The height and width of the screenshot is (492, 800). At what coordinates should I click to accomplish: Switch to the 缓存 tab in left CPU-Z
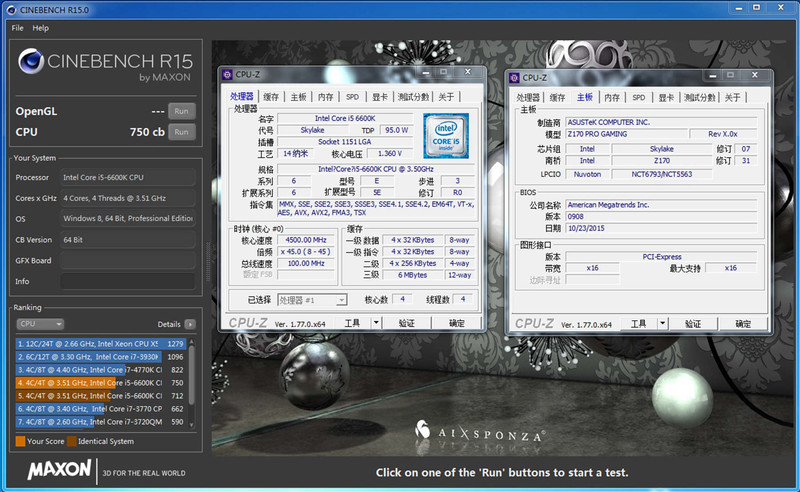coord(271,96)
